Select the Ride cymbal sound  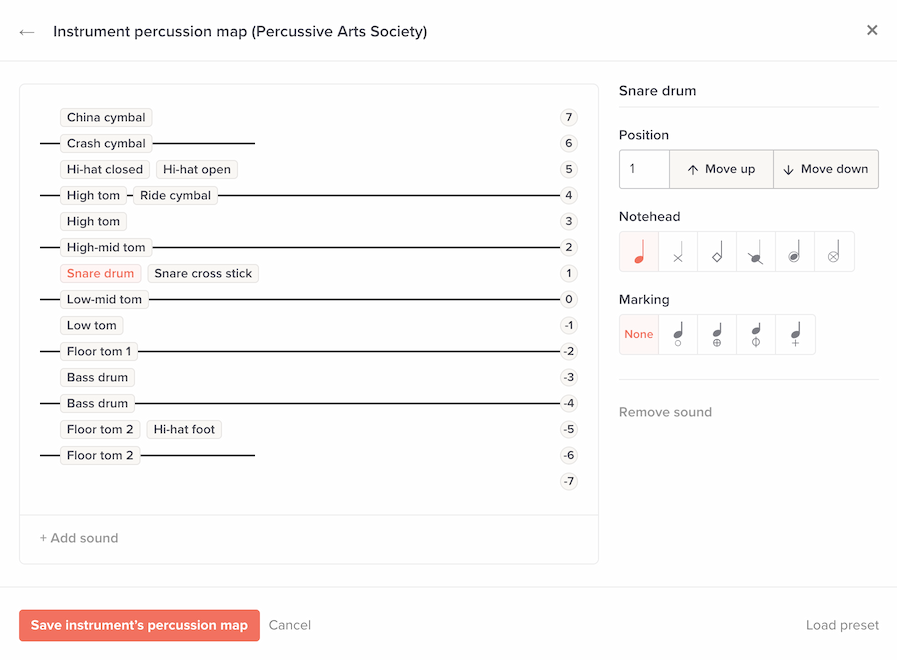pos(176,195)
